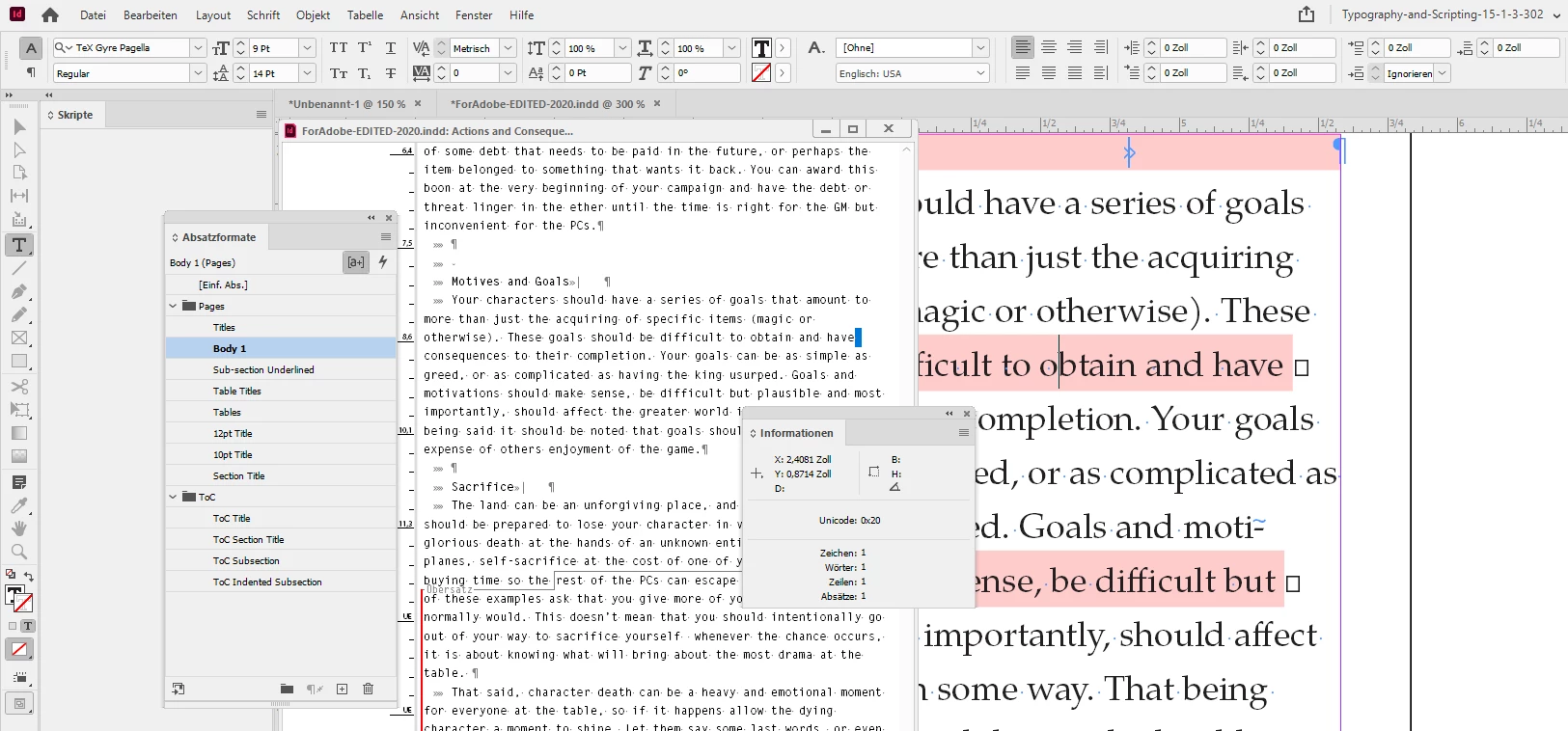
Task: Select the Pen tool
Action: tap(19, 291)
